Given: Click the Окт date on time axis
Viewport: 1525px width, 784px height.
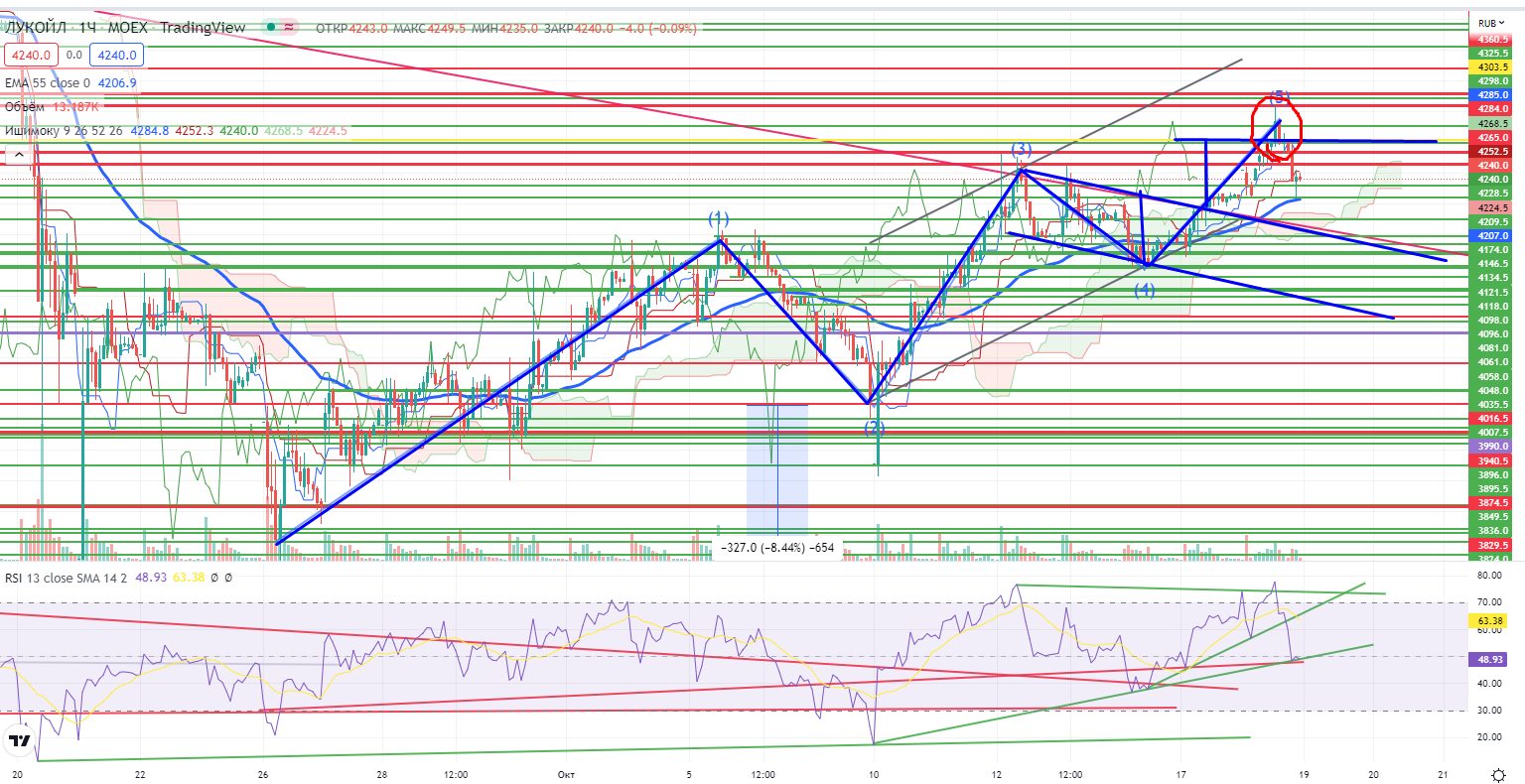Looking at the screenshot, I should 566,774.
